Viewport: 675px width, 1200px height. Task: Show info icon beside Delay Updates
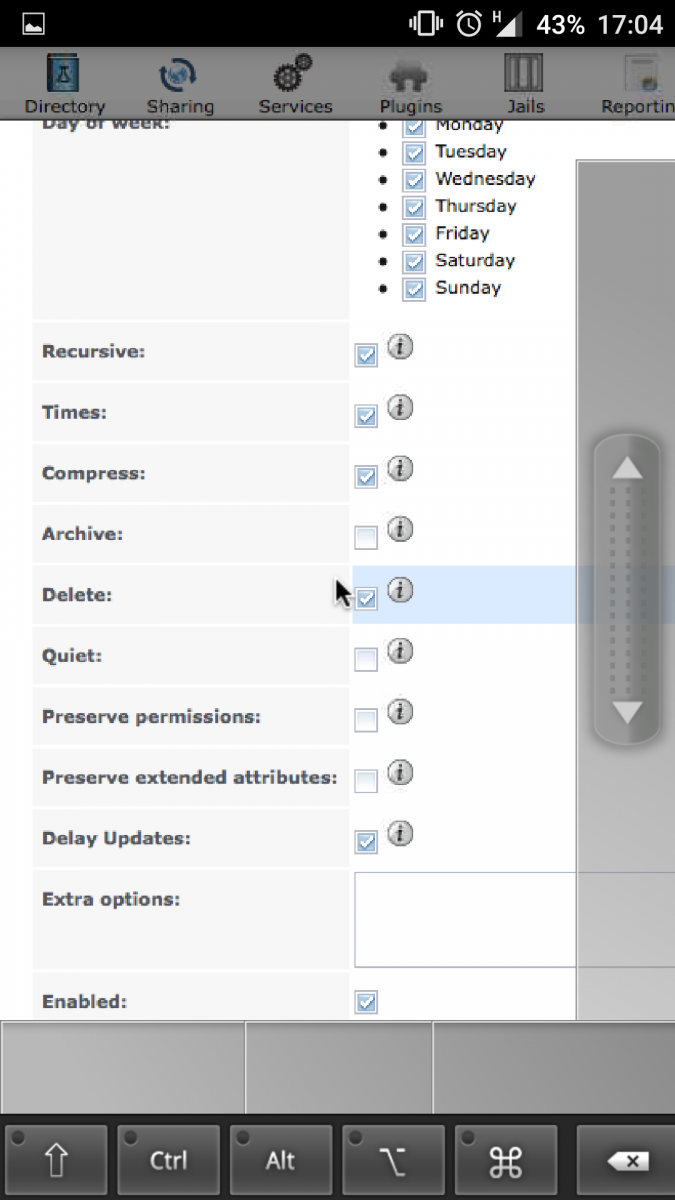click(x=400, y=833)
